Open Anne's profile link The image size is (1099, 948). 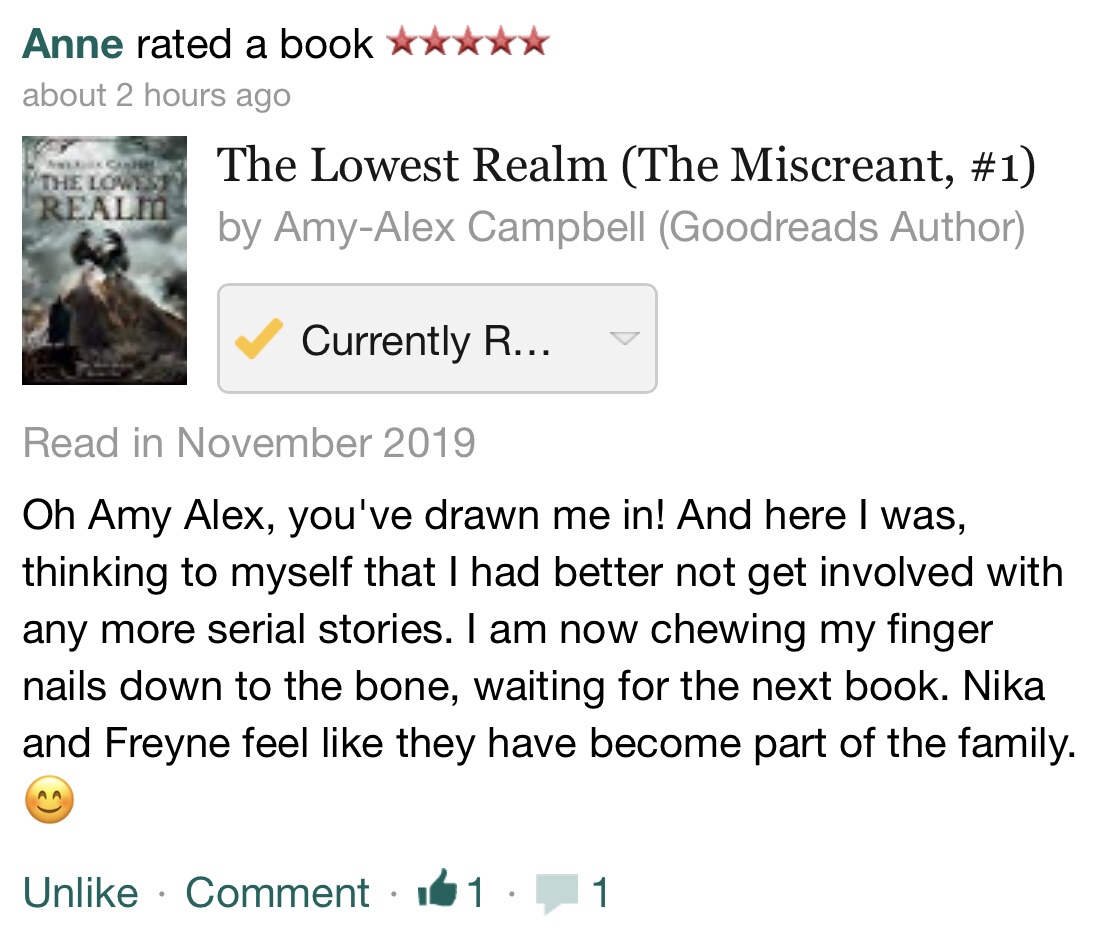(x=72, y=44)
